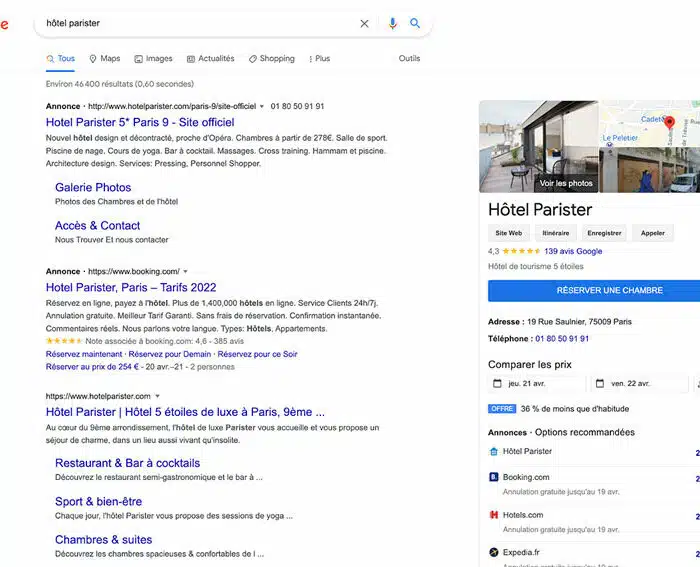Switch to the Maps tab

point(104,59)
